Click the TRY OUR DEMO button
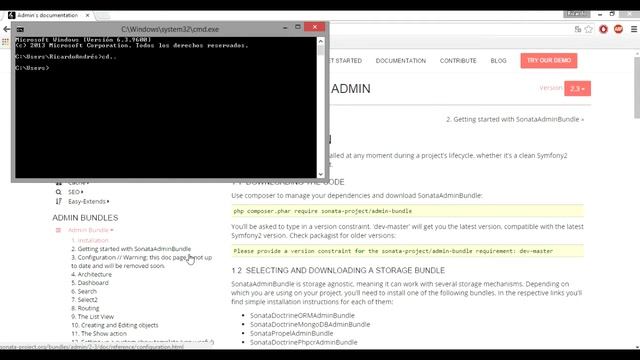Viewport: 640px width, 360px height. click(549, 60)
